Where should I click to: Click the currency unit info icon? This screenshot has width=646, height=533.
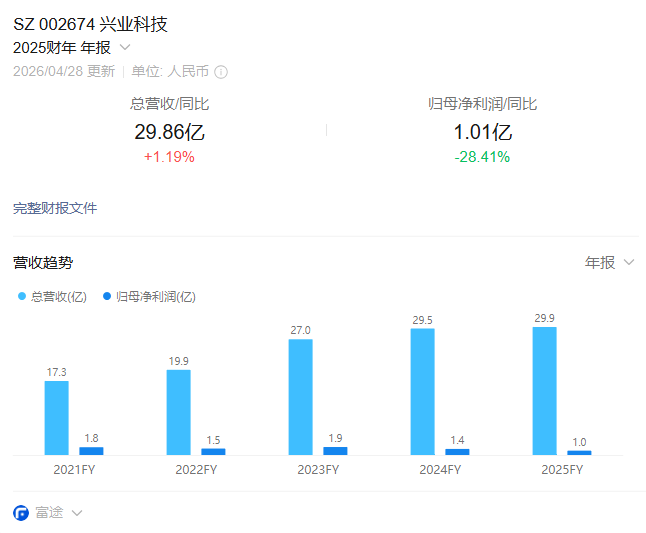click(221, 72)
